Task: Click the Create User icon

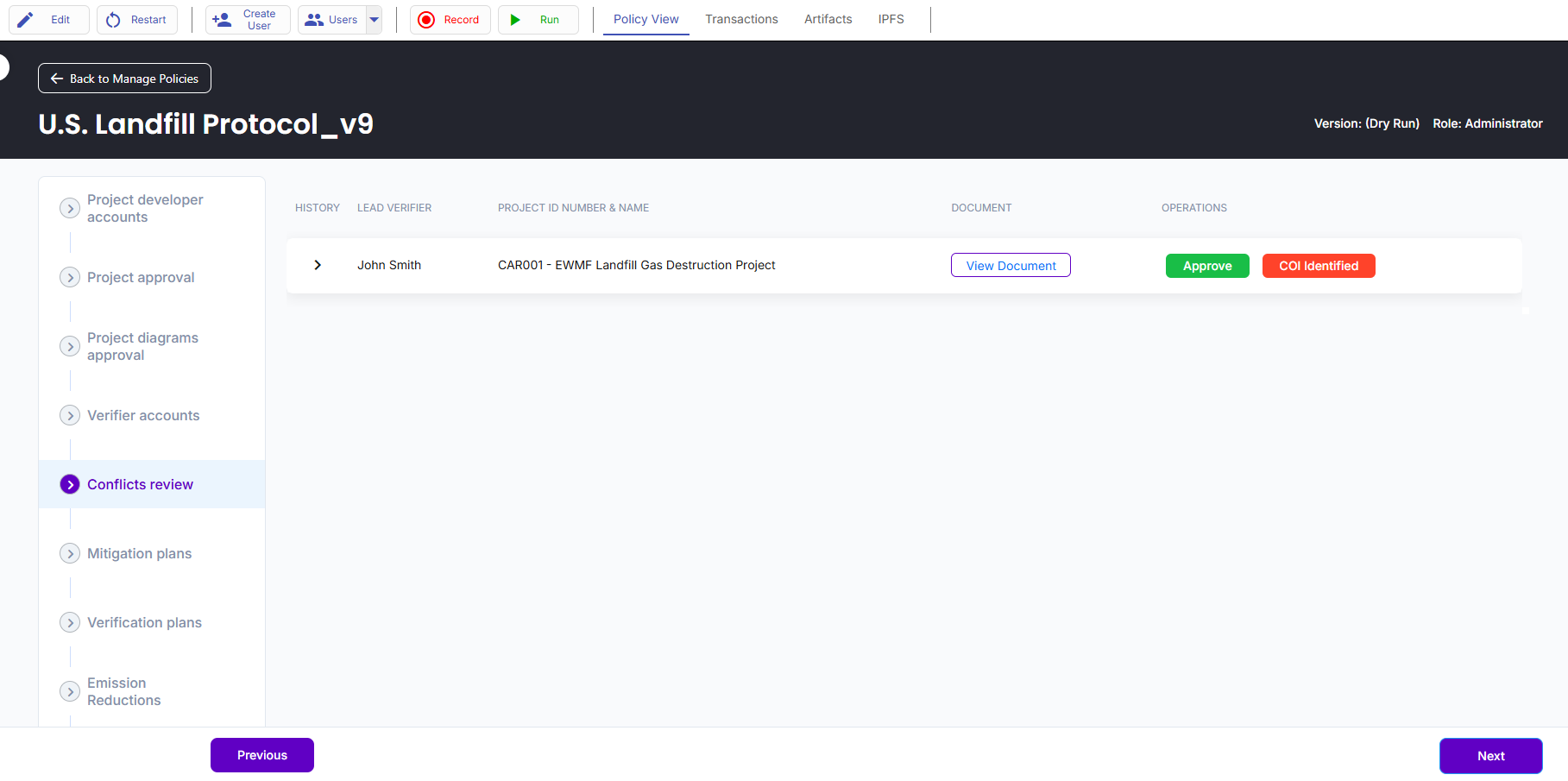Action: (x=222, y=20)
